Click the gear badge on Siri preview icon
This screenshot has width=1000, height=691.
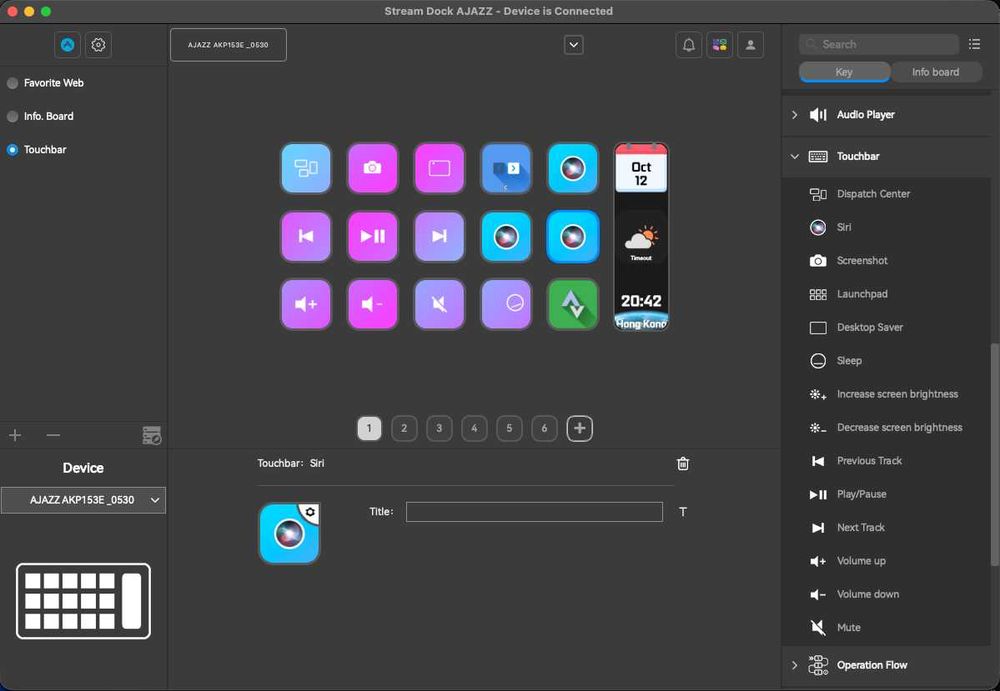(310, 512)
